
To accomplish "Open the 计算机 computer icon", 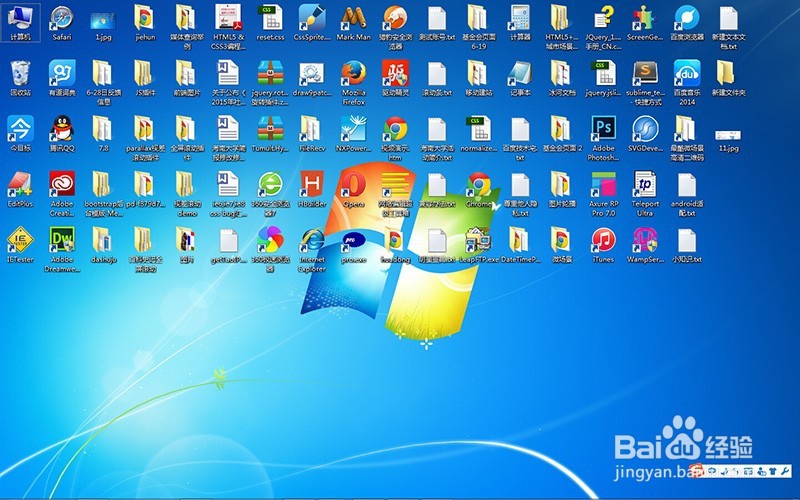I will tap(20, 23).
